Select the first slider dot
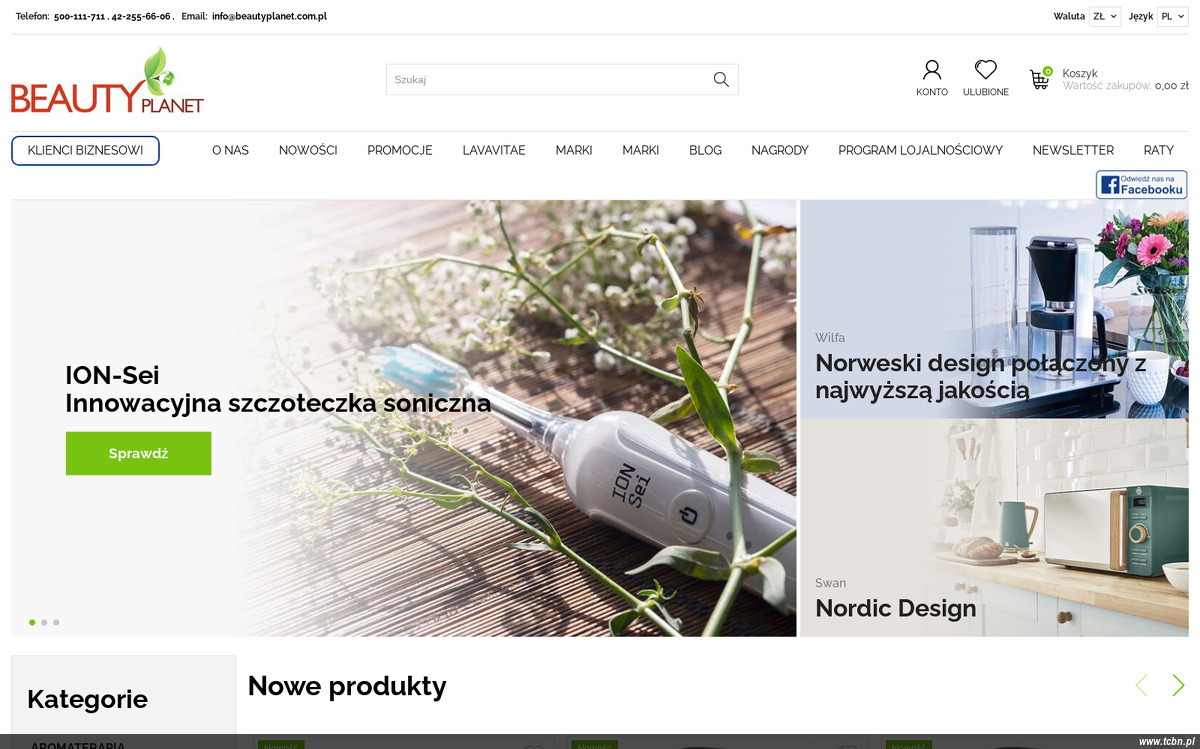1200x749 pixels. [x=32, y=622]
